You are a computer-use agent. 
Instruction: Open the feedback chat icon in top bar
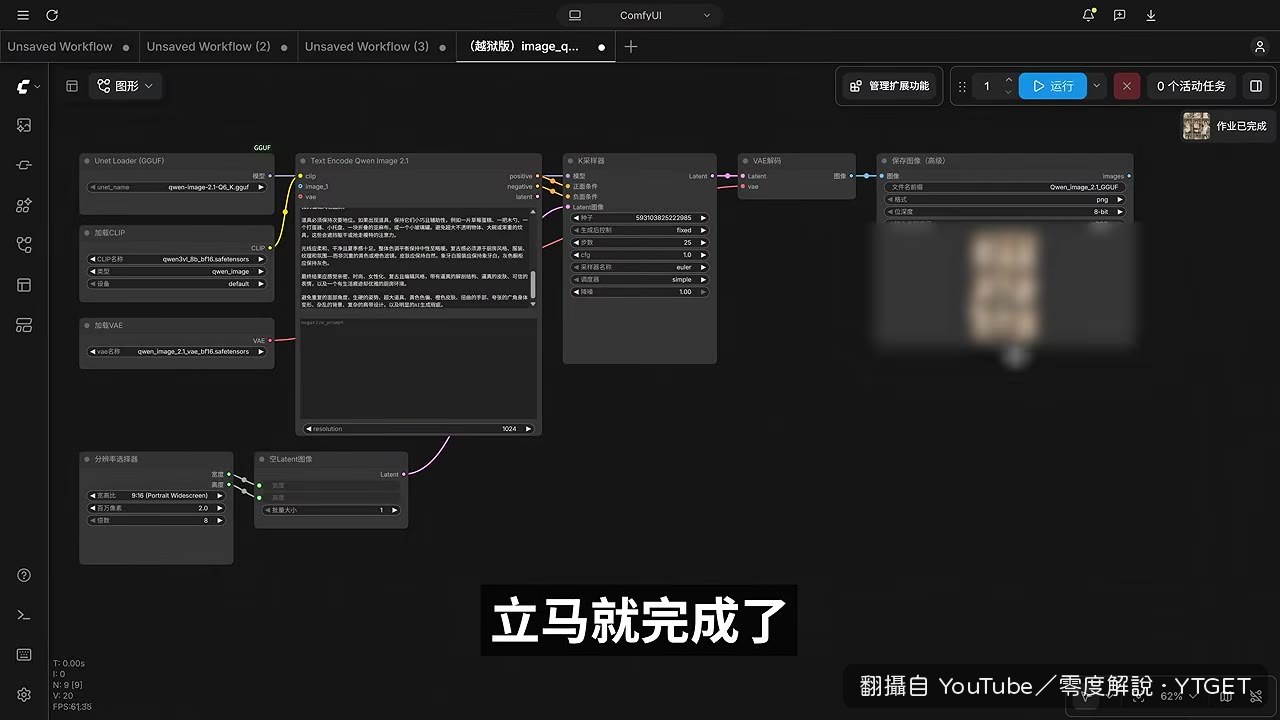[1120, 15]
